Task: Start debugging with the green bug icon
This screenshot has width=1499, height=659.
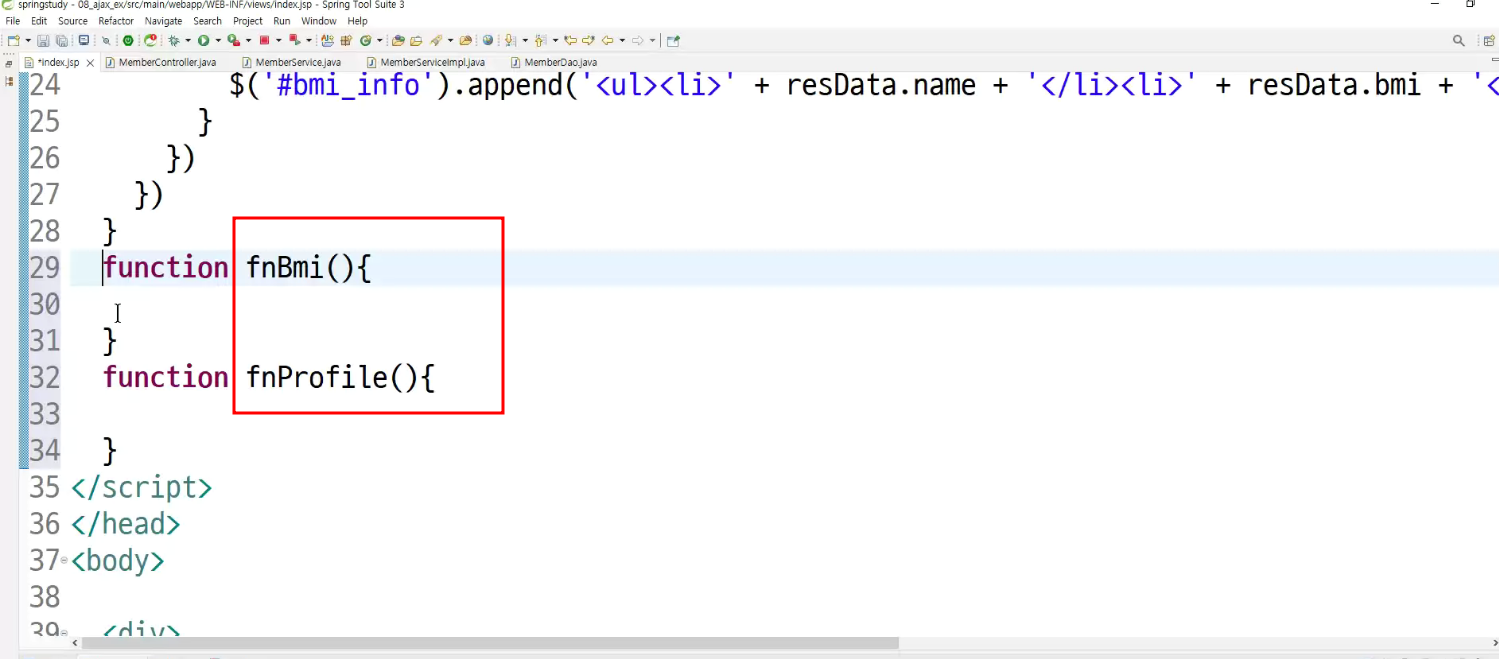Action: 174,41
